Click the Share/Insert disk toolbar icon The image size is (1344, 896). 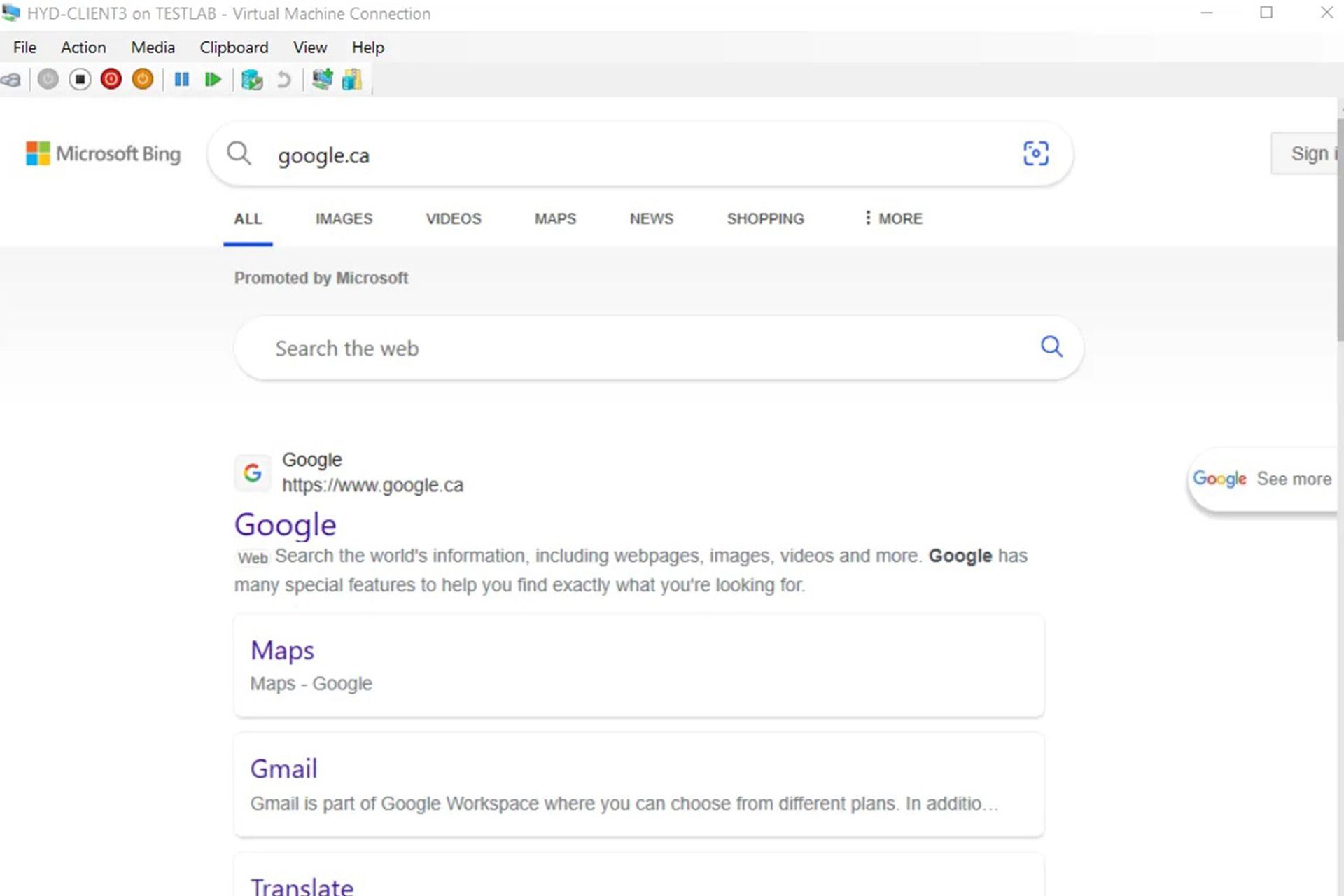click(352, 79)
